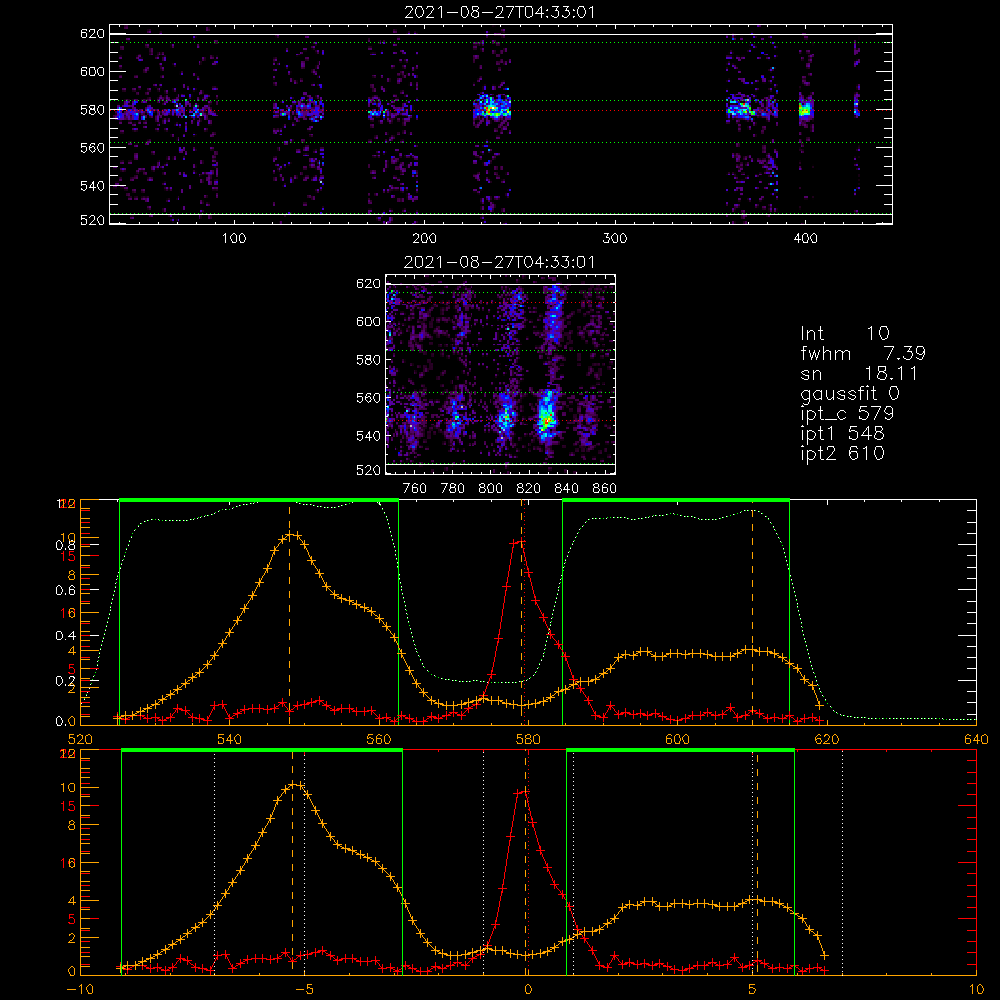The width and height of the screenshot is (1000, 1000).
Task: Select the 'ipt_c 579' readout
Action: point(848,414)
